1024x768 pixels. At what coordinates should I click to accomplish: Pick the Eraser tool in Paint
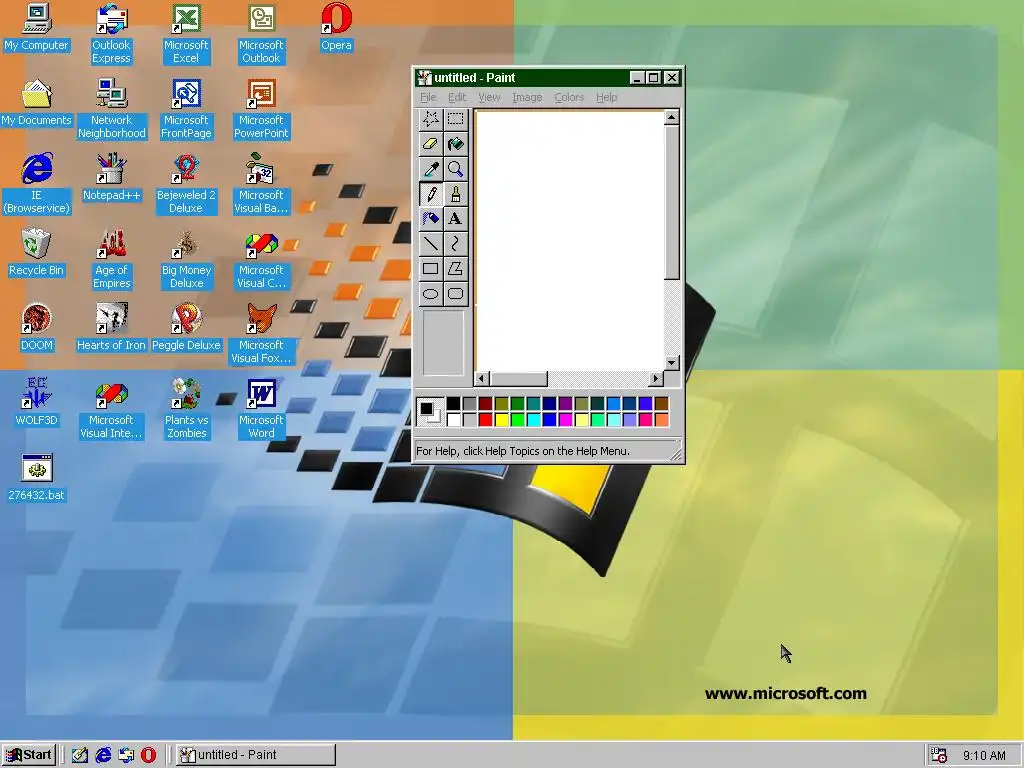click(x=430, y=144)
